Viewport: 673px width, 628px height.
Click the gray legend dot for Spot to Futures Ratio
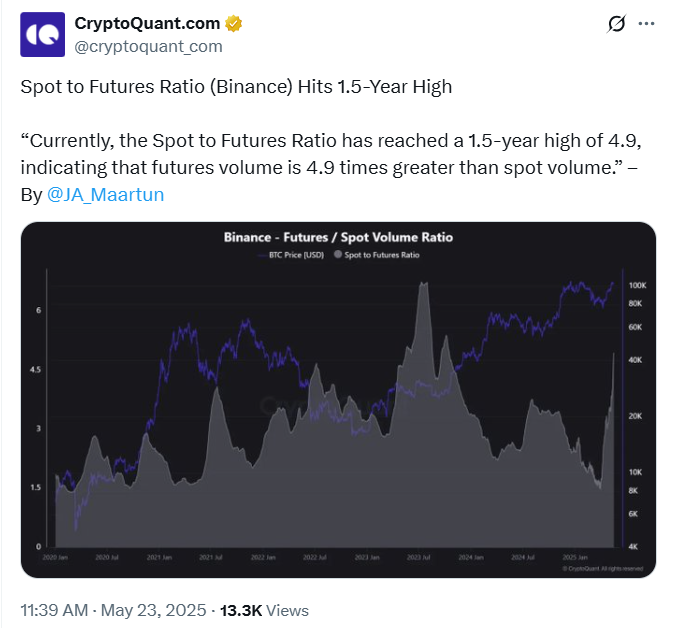[338, 255]
